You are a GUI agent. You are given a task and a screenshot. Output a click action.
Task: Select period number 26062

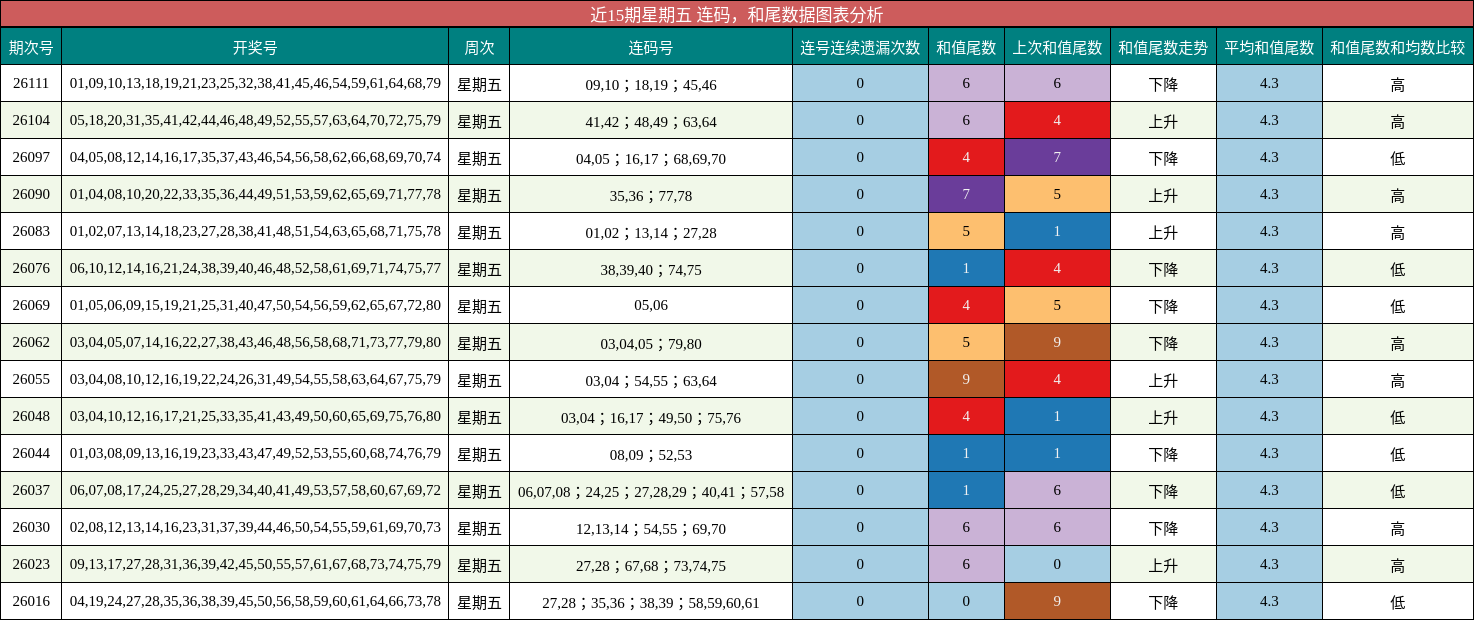click(31, 343)
